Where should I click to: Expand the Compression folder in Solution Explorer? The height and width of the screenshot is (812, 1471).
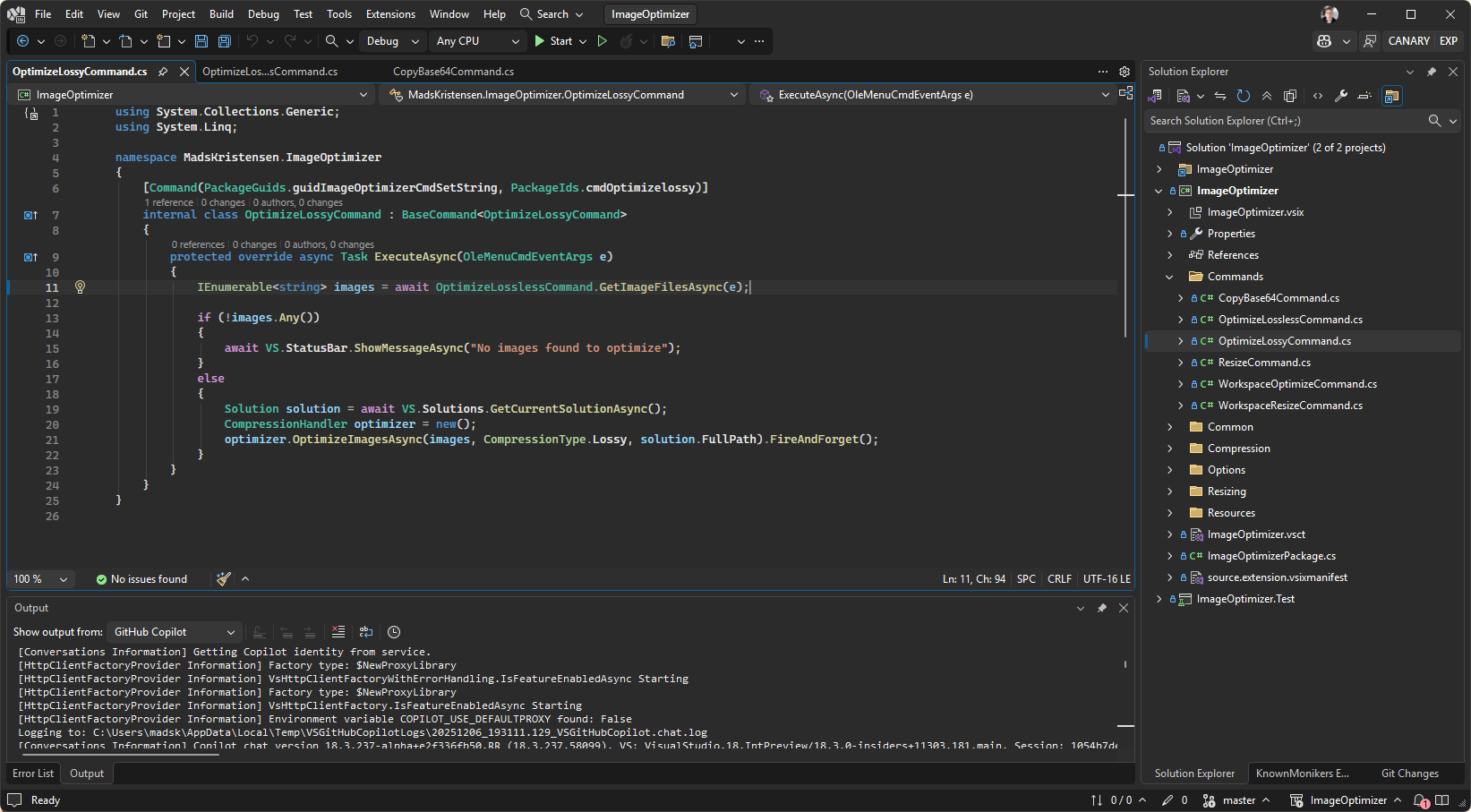(x=1169, y=449)
